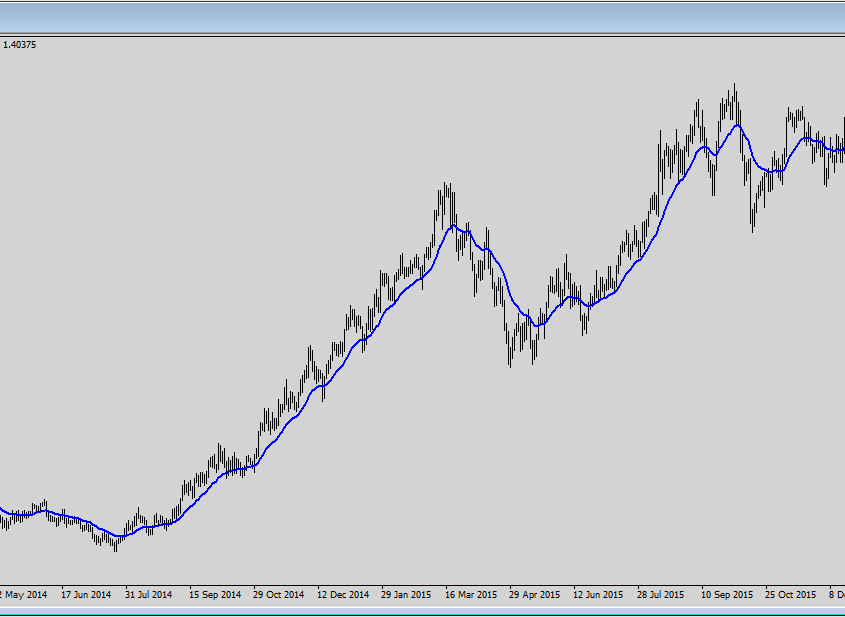Select the 10 Sep 2015 date label
845x617 pixels.
point(727,595)
